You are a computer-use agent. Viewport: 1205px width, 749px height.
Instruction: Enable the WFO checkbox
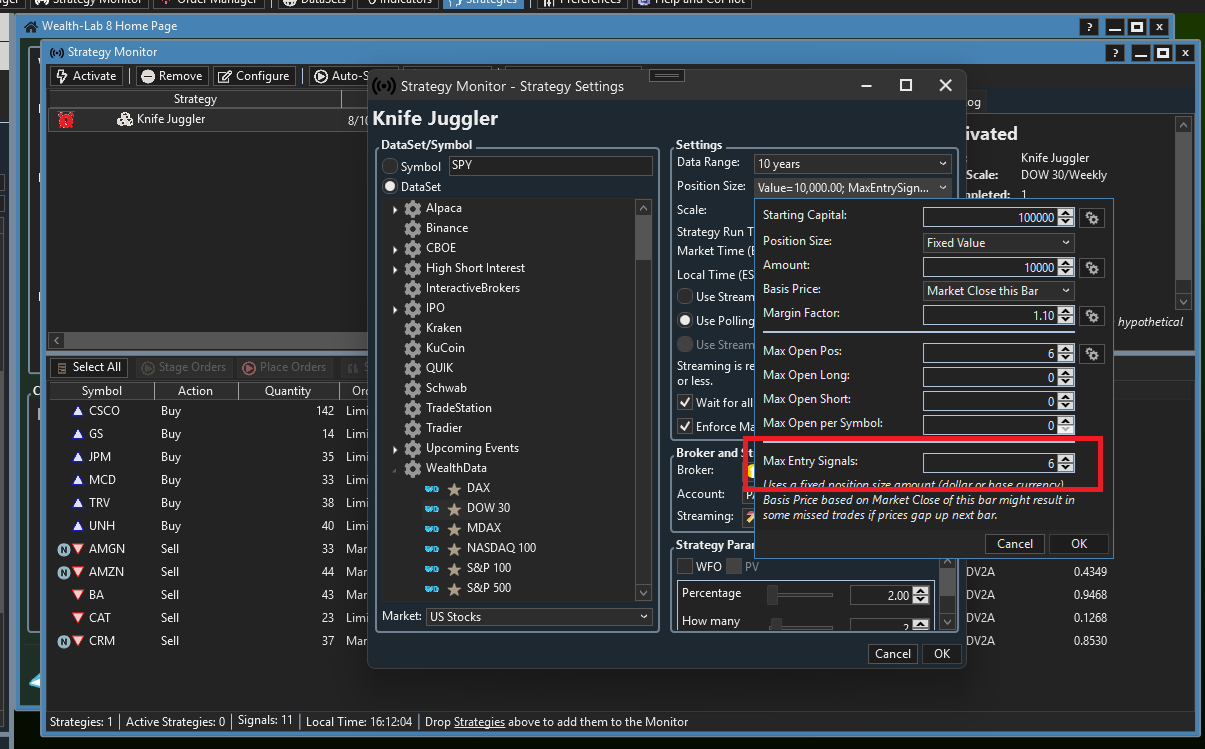(685, 567)
